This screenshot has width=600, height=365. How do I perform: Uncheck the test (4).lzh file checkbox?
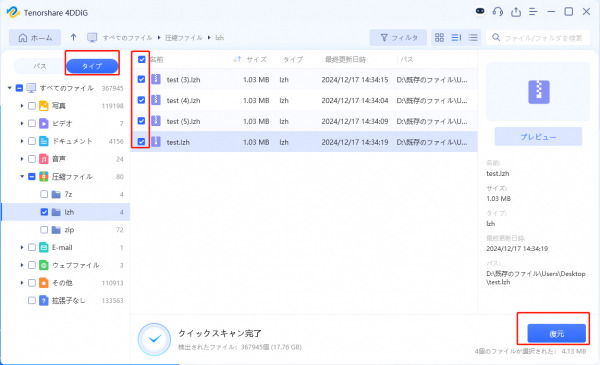(x=141, y=100)
